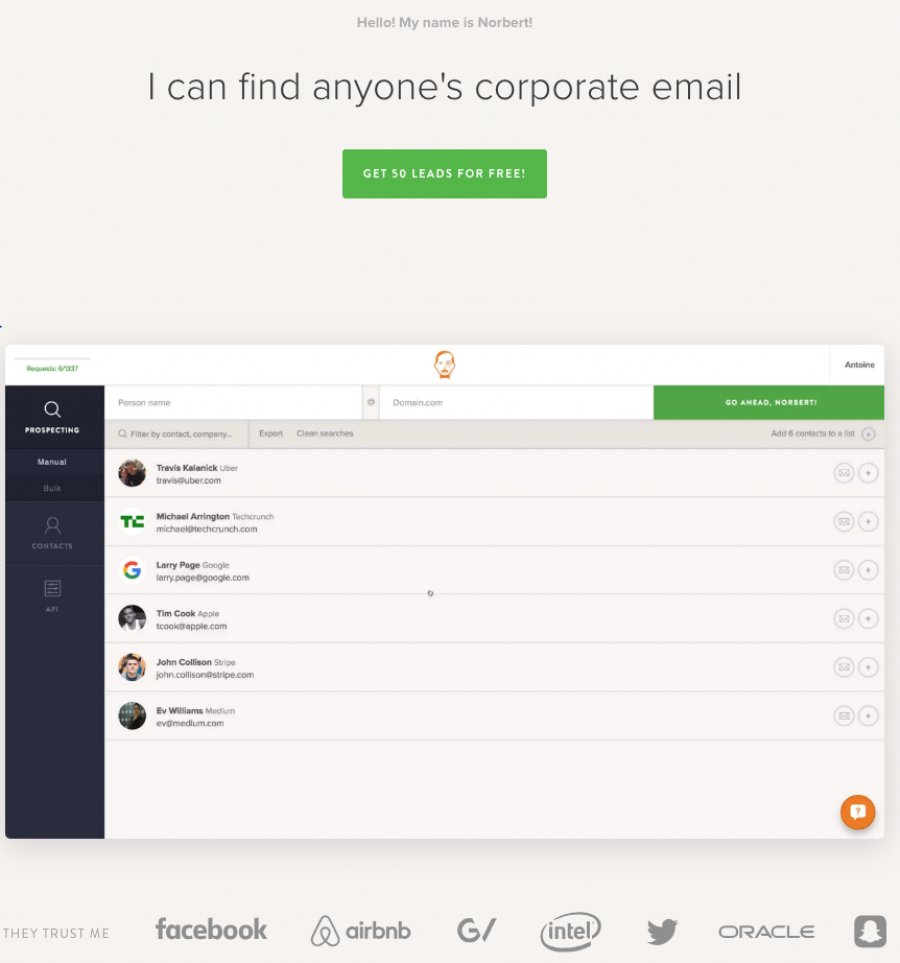Click the email icon for Ev Williams
Image resolution: width=900 pixels, height=963 pixels.
[x=844, y=715]
